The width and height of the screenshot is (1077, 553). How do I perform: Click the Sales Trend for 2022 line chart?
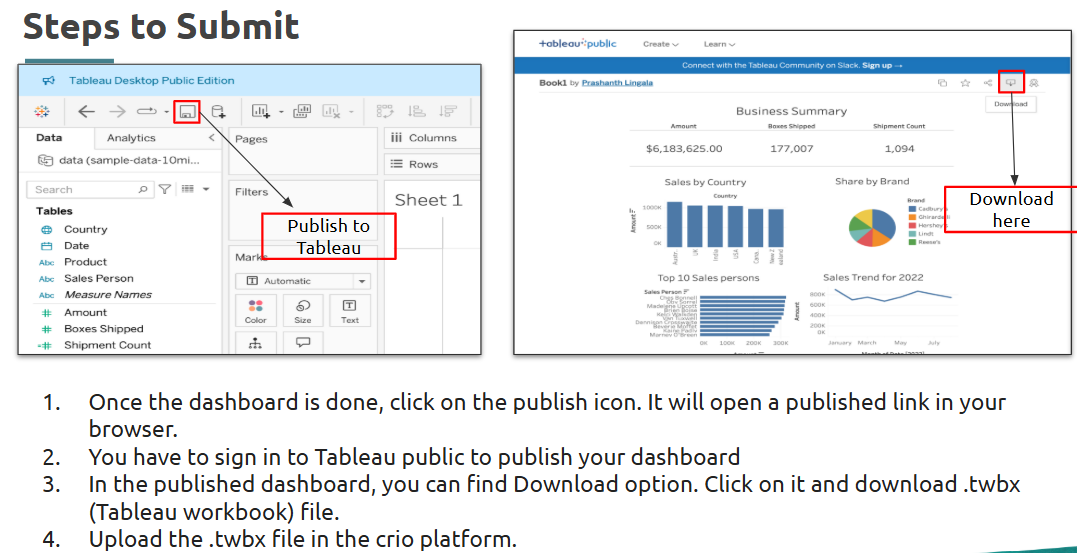891,296
